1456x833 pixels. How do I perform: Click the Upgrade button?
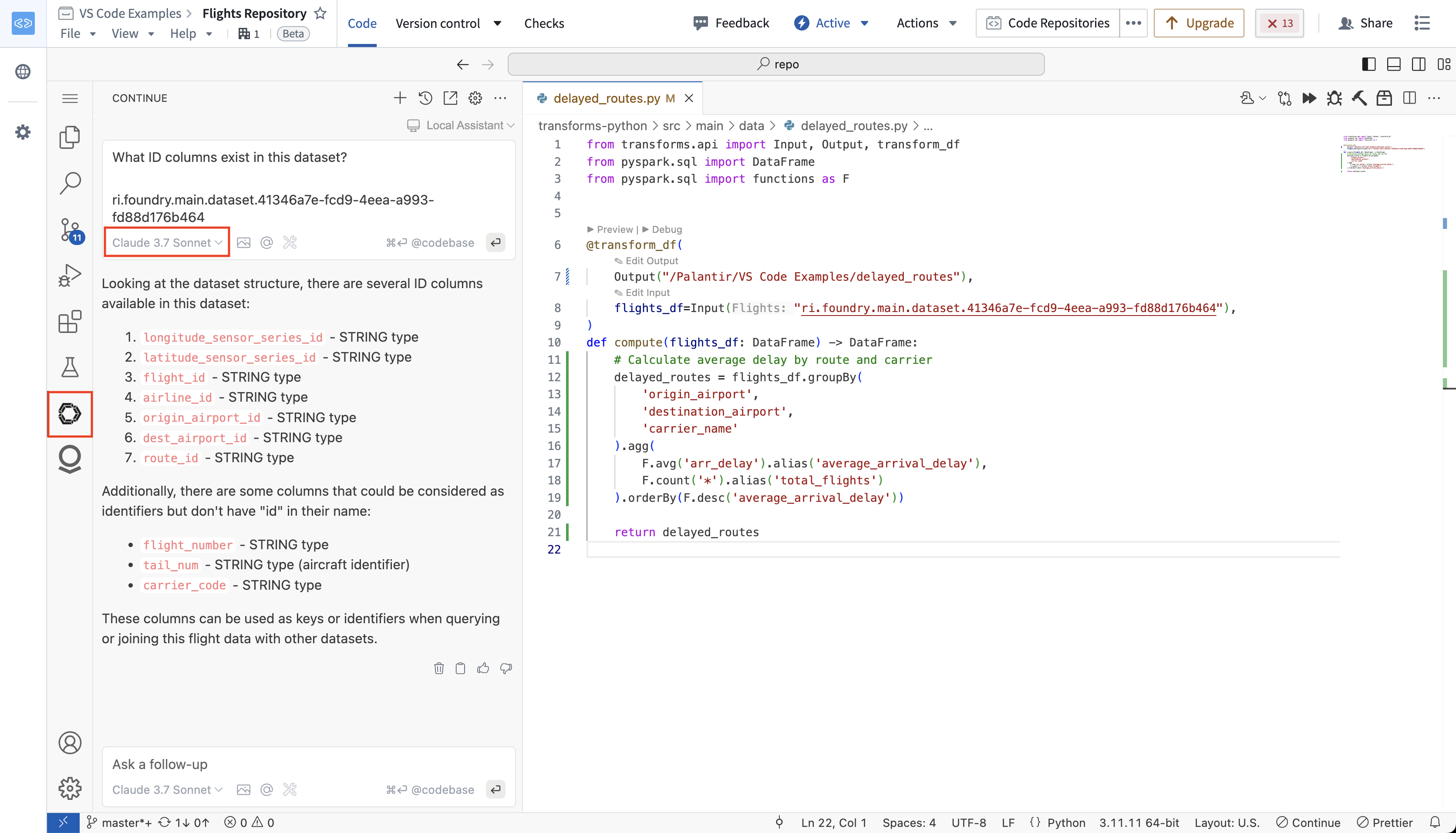click(1199, 23)
